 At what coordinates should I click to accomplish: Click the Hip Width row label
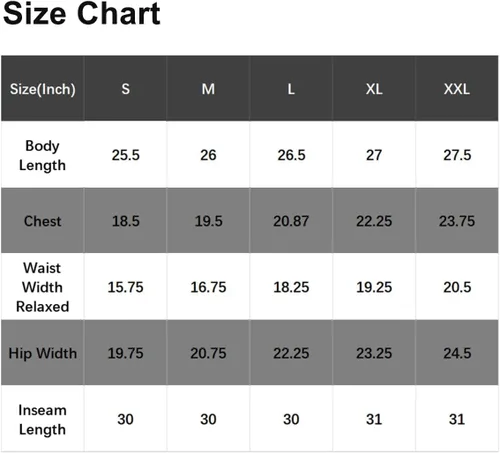[x=43, y=353]
